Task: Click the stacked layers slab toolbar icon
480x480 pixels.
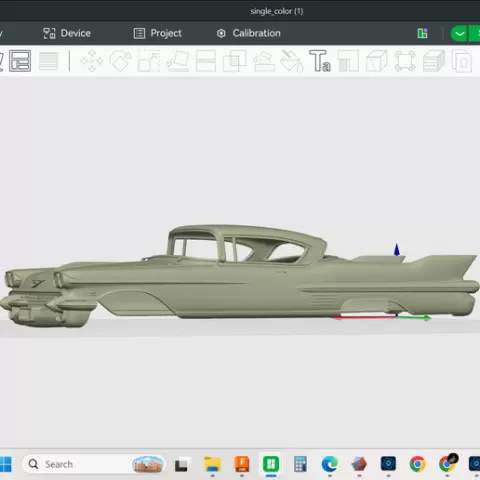Action: (x=434, y=61)
